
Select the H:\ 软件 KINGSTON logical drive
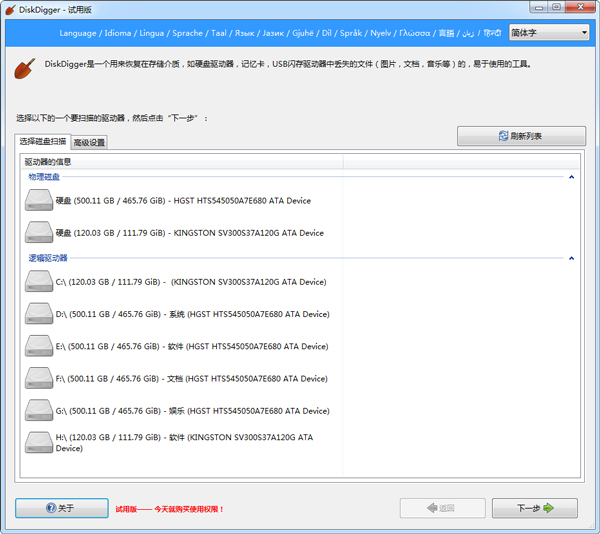183,443
